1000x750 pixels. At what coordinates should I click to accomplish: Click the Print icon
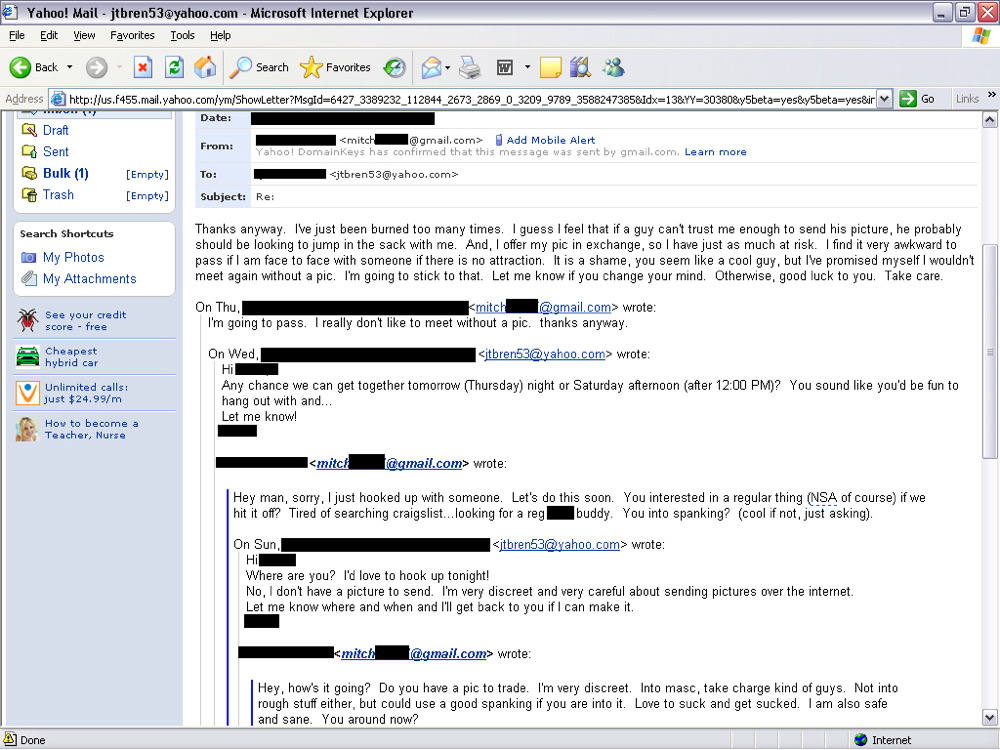(x=470, y=67)
